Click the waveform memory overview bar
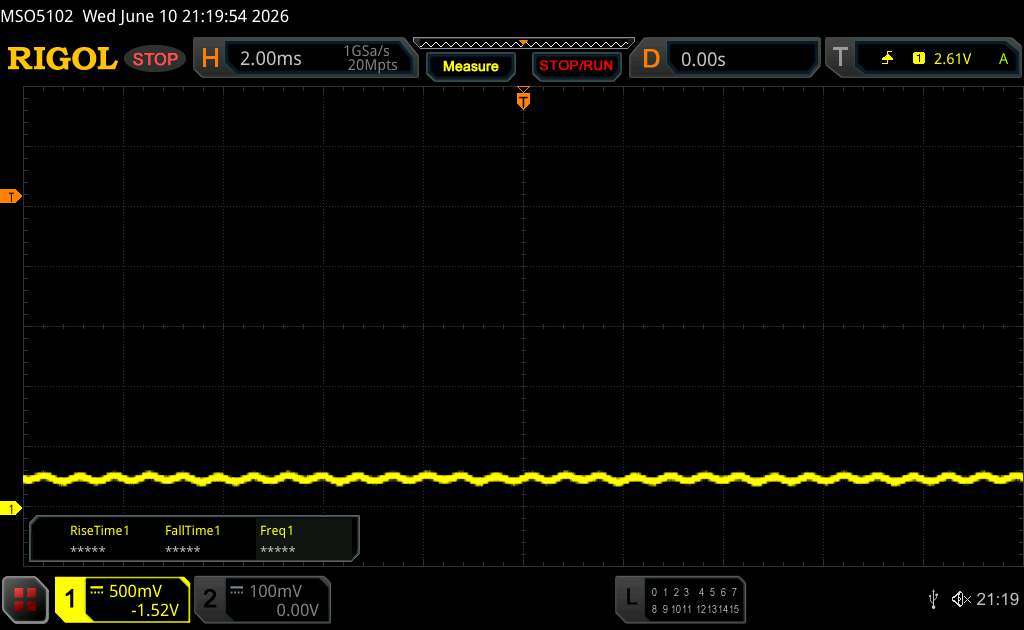 (524, 44)
